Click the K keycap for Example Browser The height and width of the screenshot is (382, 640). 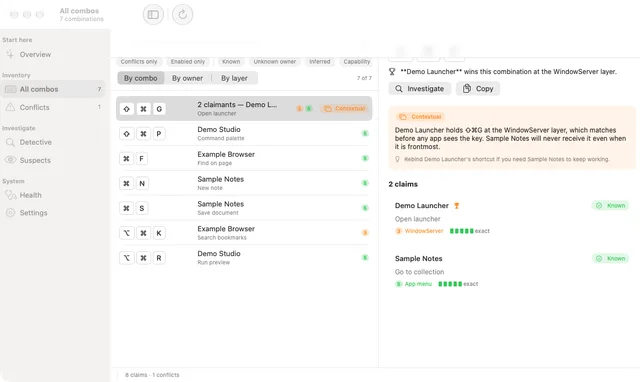(159, 233)
